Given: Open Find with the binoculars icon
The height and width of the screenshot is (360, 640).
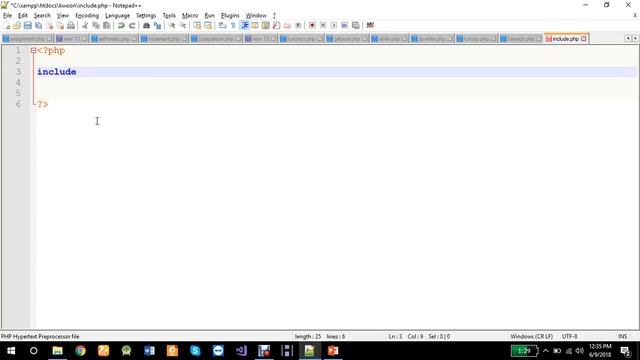Looking at the screenshot, I should coord(146,25).
